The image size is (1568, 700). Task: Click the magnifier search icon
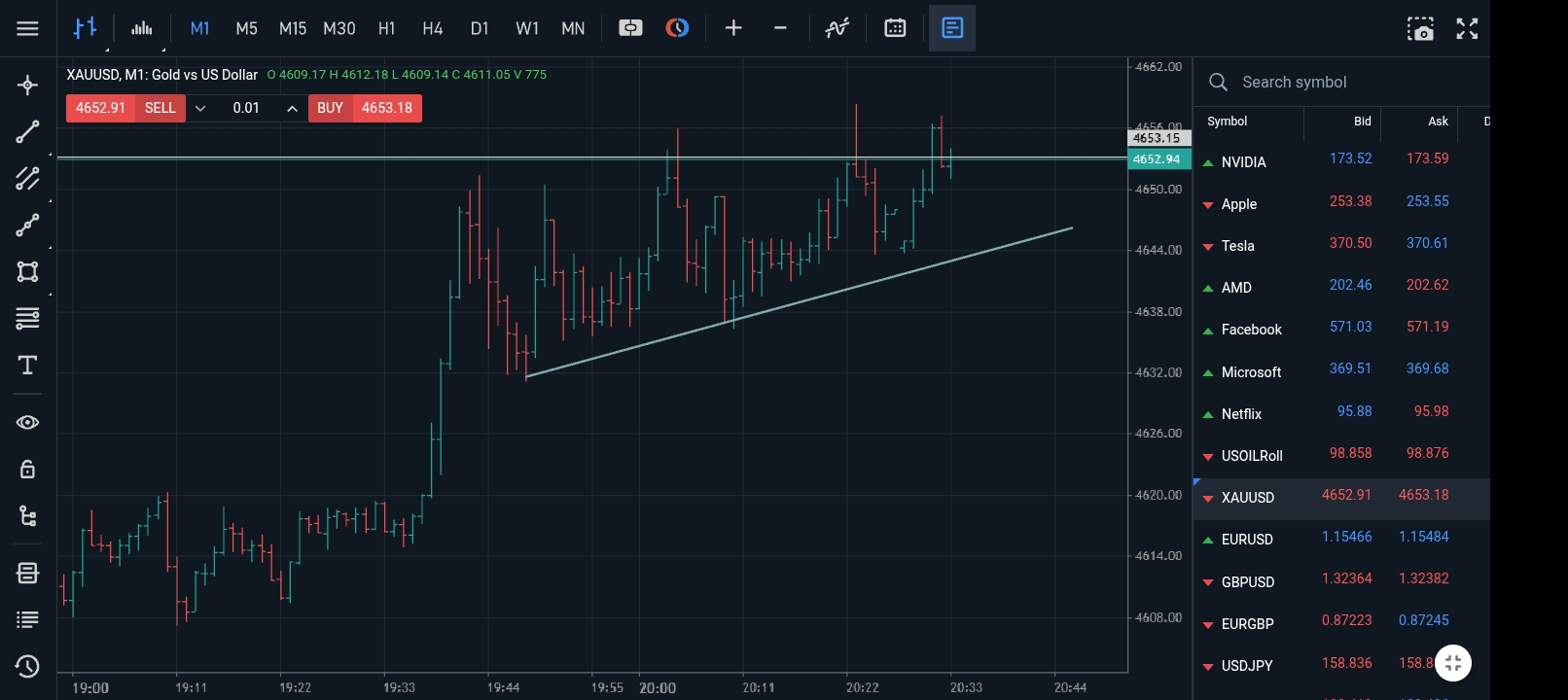click(1218, 83)
